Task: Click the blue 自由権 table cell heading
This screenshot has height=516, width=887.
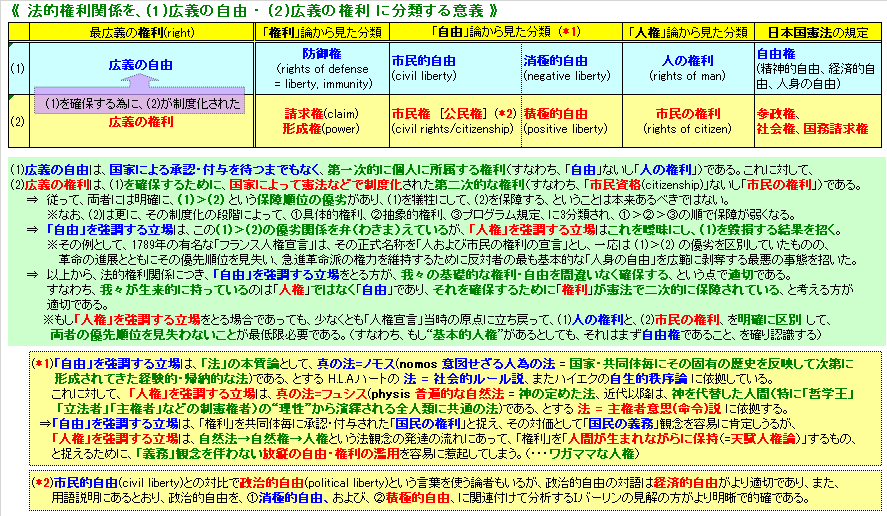Action: 776,54
